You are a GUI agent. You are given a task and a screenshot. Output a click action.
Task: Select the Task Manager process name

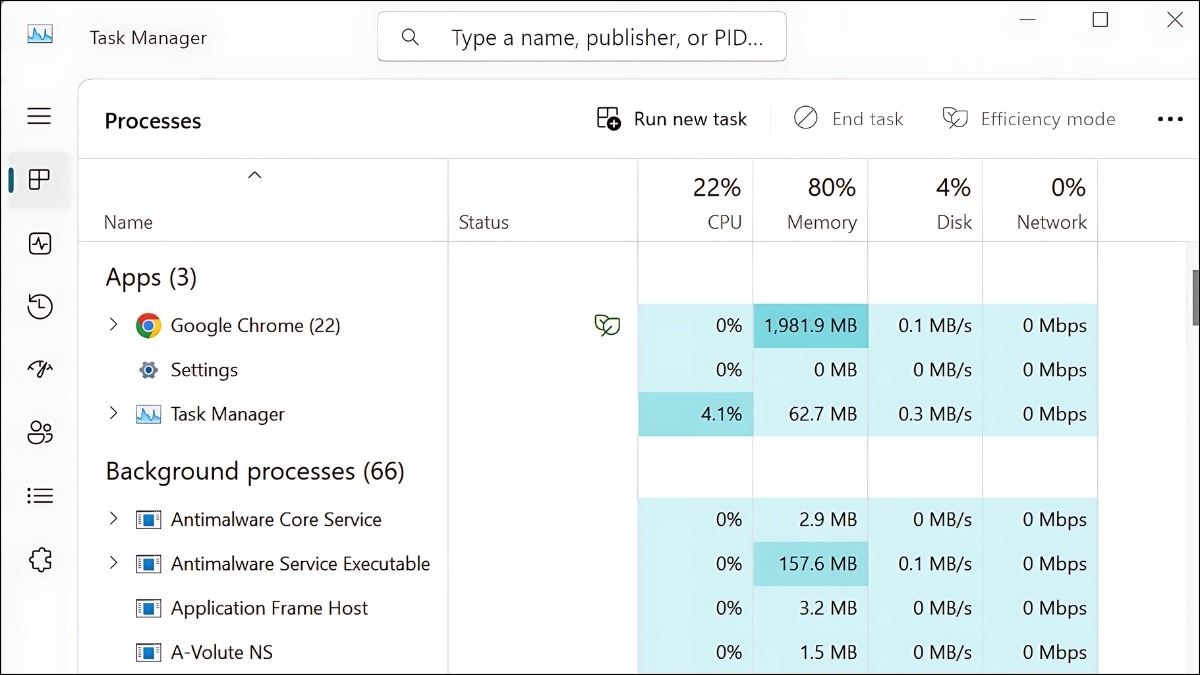228,414
